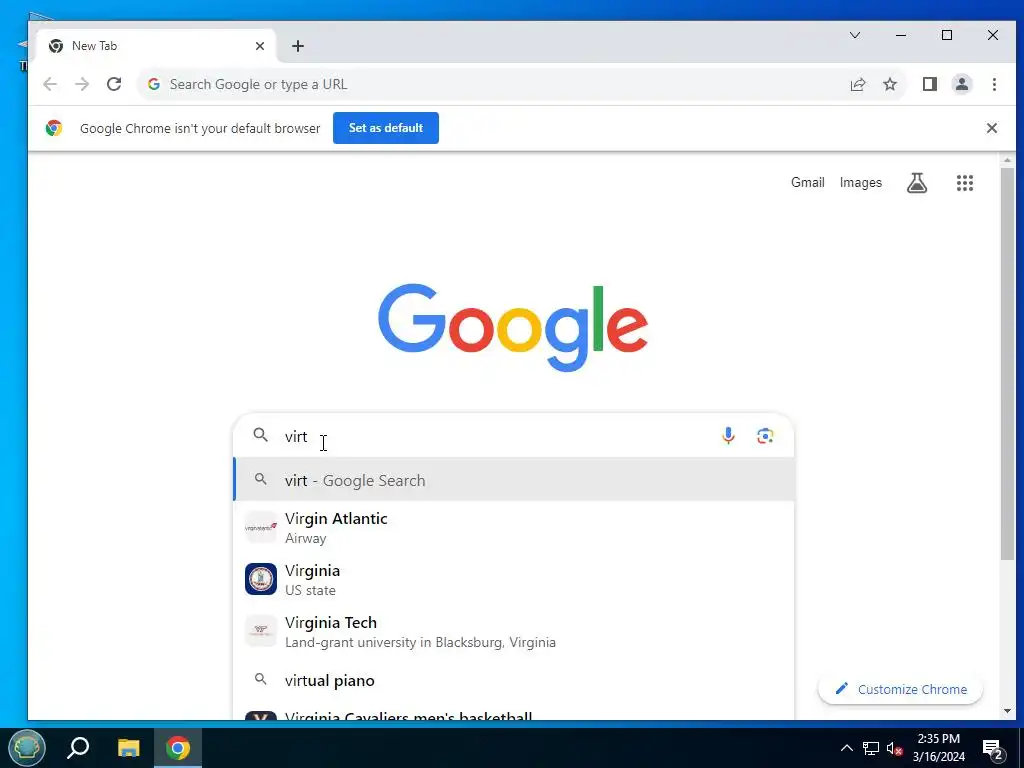
Task: Click the Google logo
Action: tap(513, 327)
